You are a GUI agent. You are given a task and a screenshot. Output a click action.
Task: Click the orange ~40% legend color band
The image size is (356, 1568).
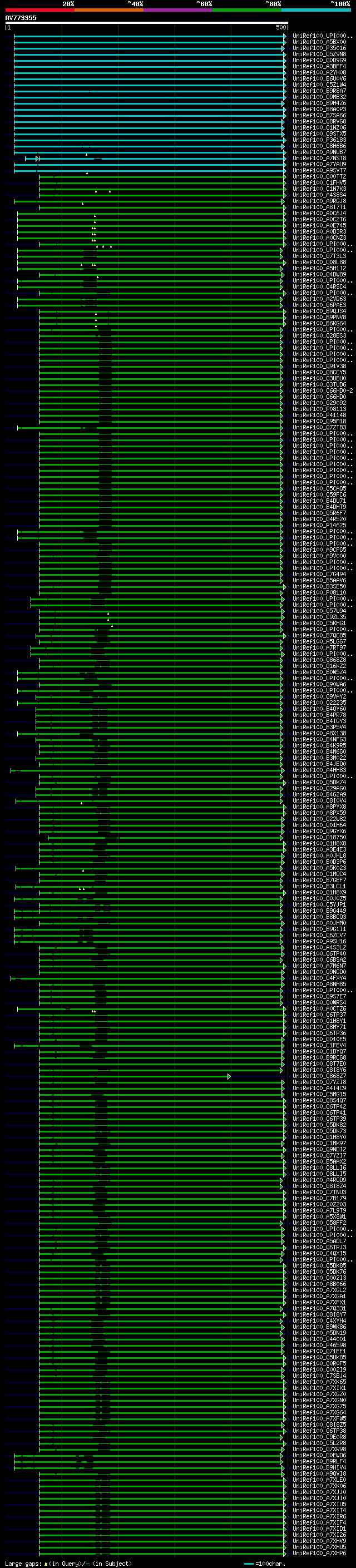click(x=109, y=10)
